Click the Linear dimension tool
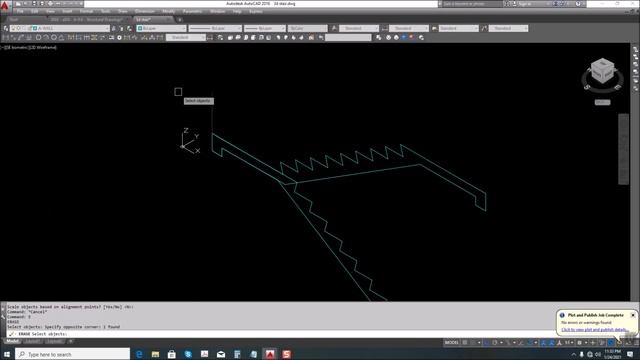Image resolution: width=640 pixels, height=360 pixels. tap(6, 38)
